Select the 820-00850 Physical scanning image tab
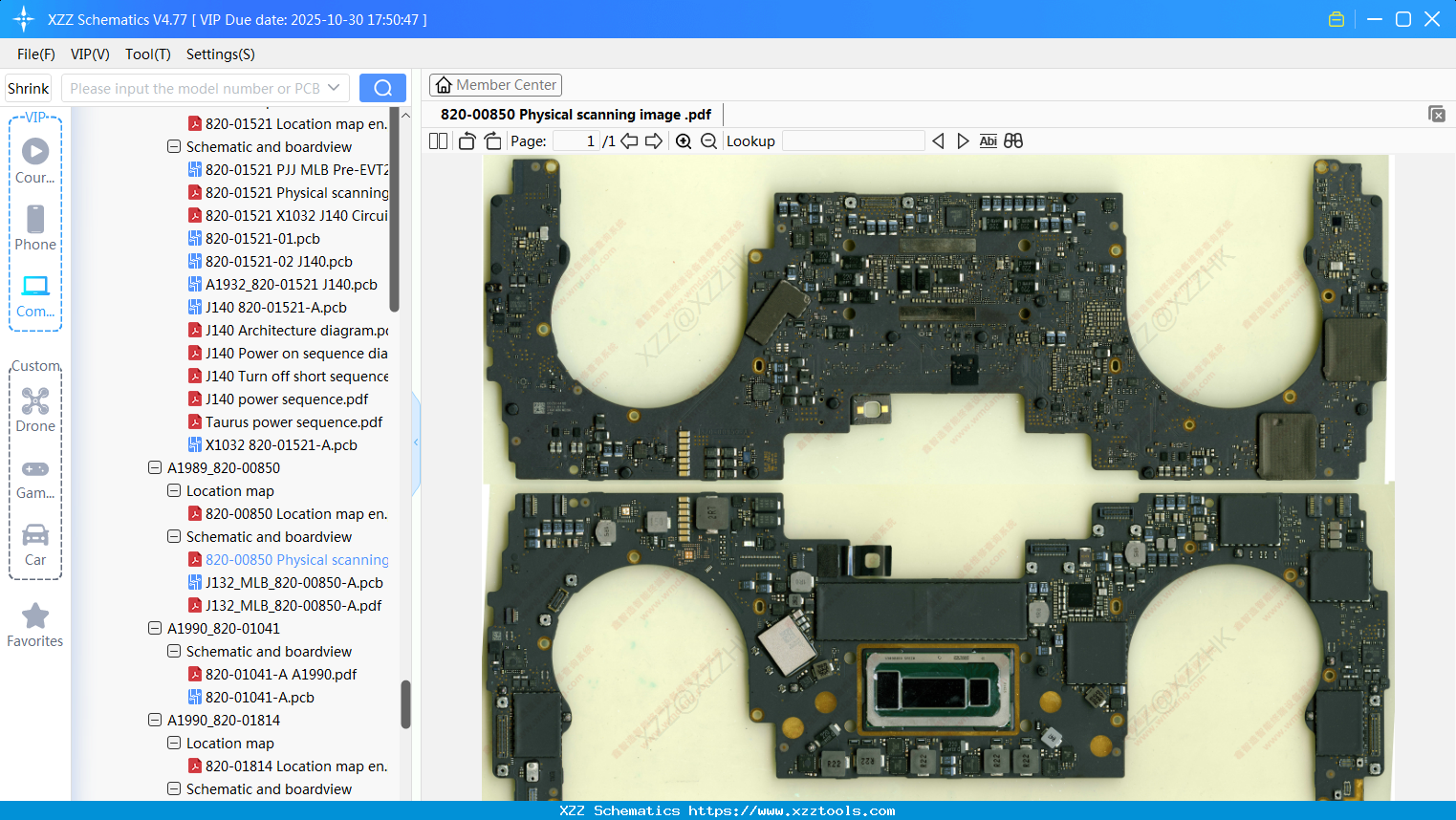 [x=576, y=115]
